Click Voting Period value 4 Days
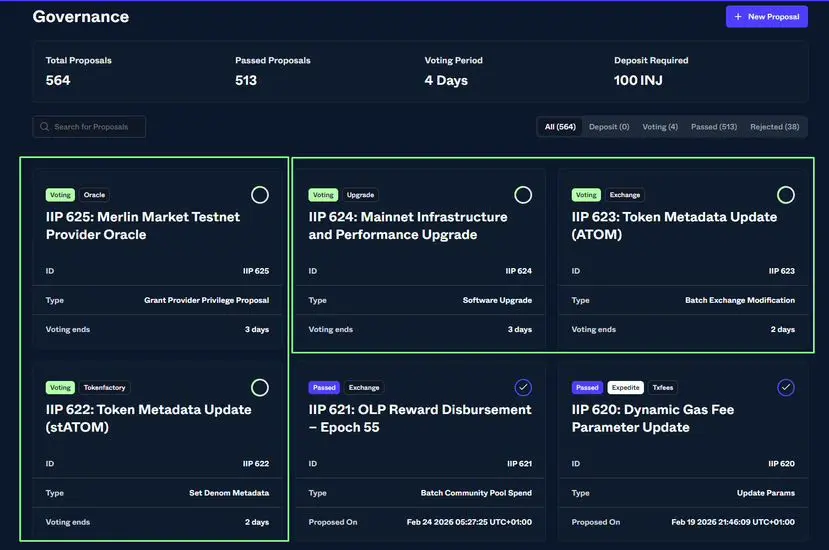Screen dimensions: 829x550 [x=446, y=80]
